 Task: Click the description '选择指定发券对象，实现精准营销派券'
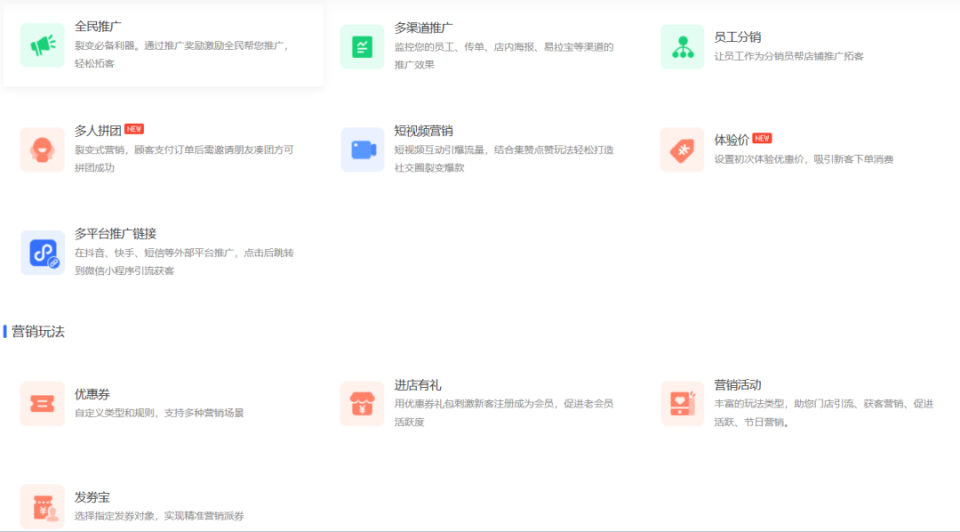[x=159, y=515]
